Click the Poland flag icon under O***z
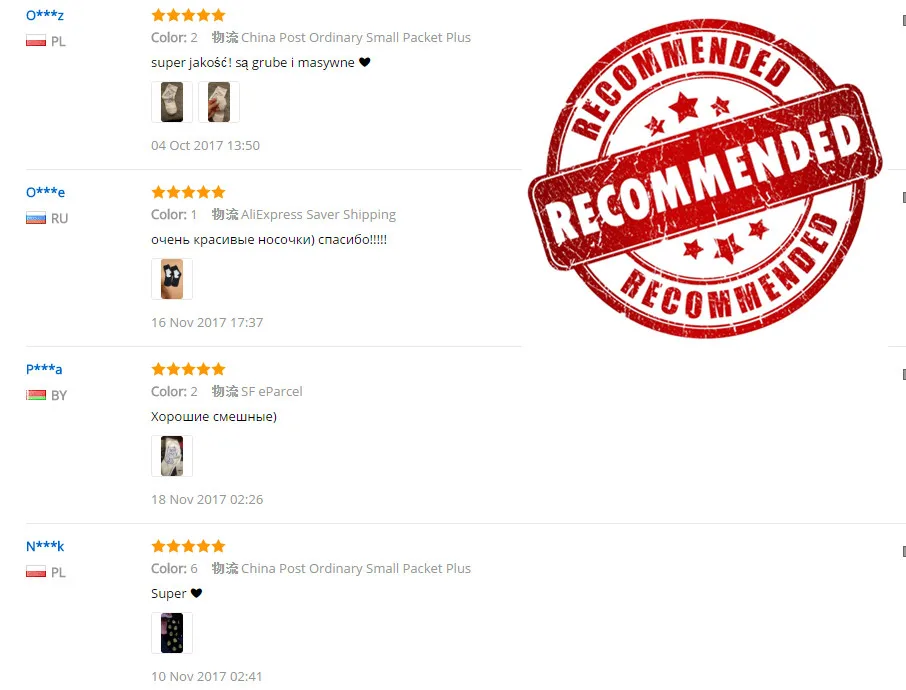906x690 pixels. coord(36,41)
